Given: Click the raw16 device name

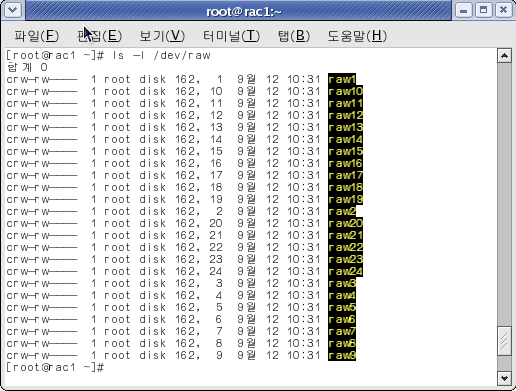Looking at the screenshot, I should coord(345,163).
